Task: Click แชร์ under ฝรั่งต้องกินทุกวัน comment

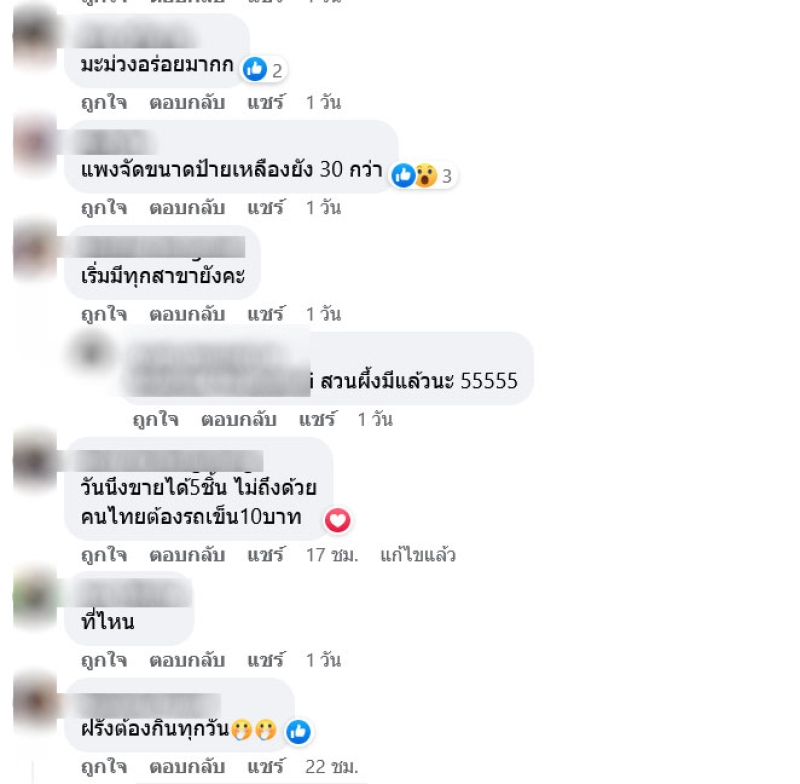Action: tap(265, 767)
